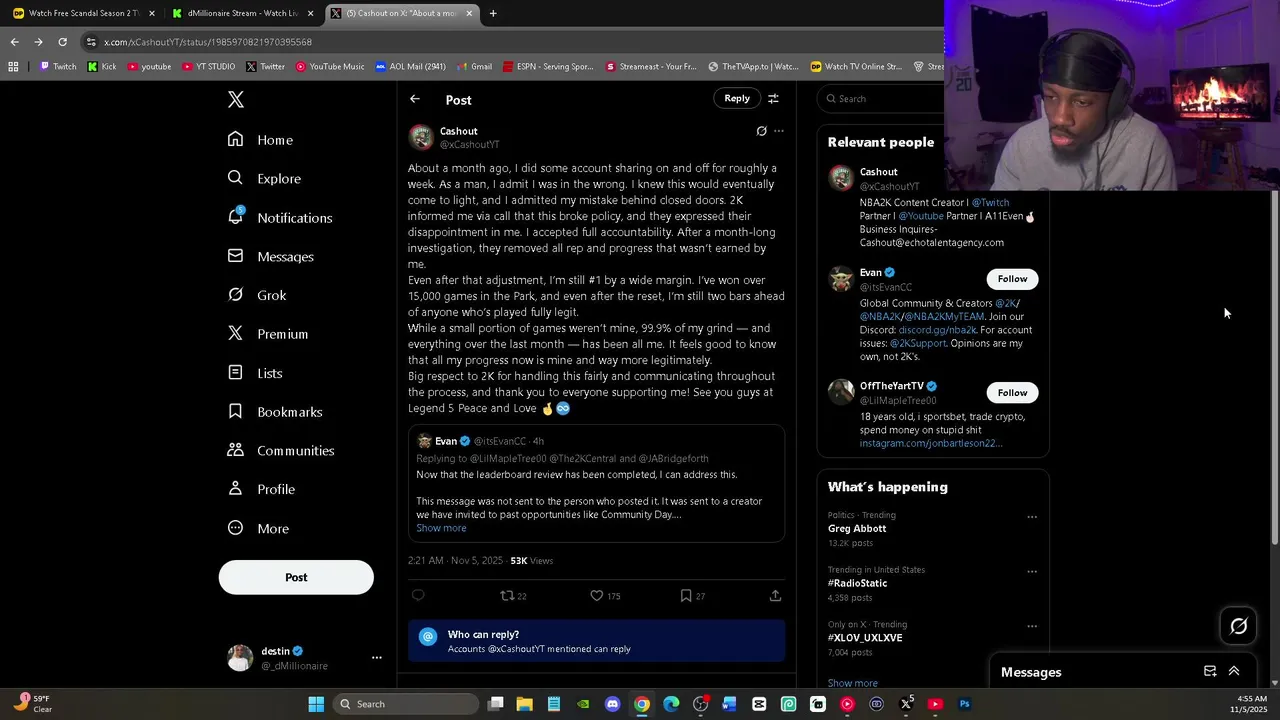Open Explore in the sidebar

pyautogui.click(x=264, y=178)
